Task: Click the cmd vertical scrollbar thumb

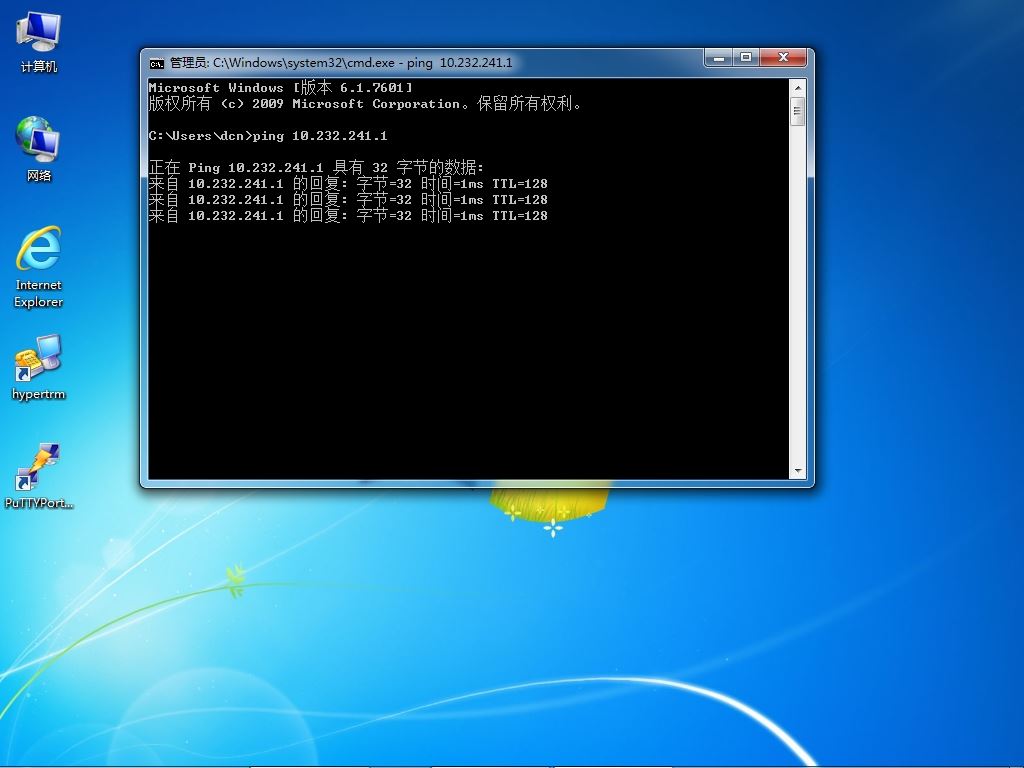Action: 797,112
